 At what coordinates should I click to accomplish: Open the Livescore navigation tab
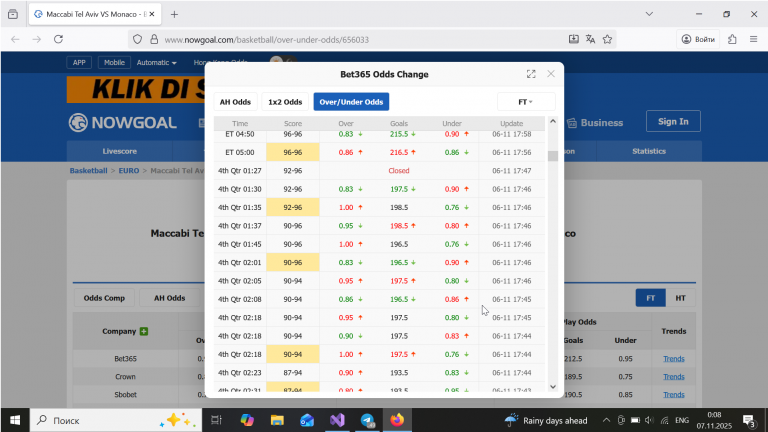[x=120, y=151]
